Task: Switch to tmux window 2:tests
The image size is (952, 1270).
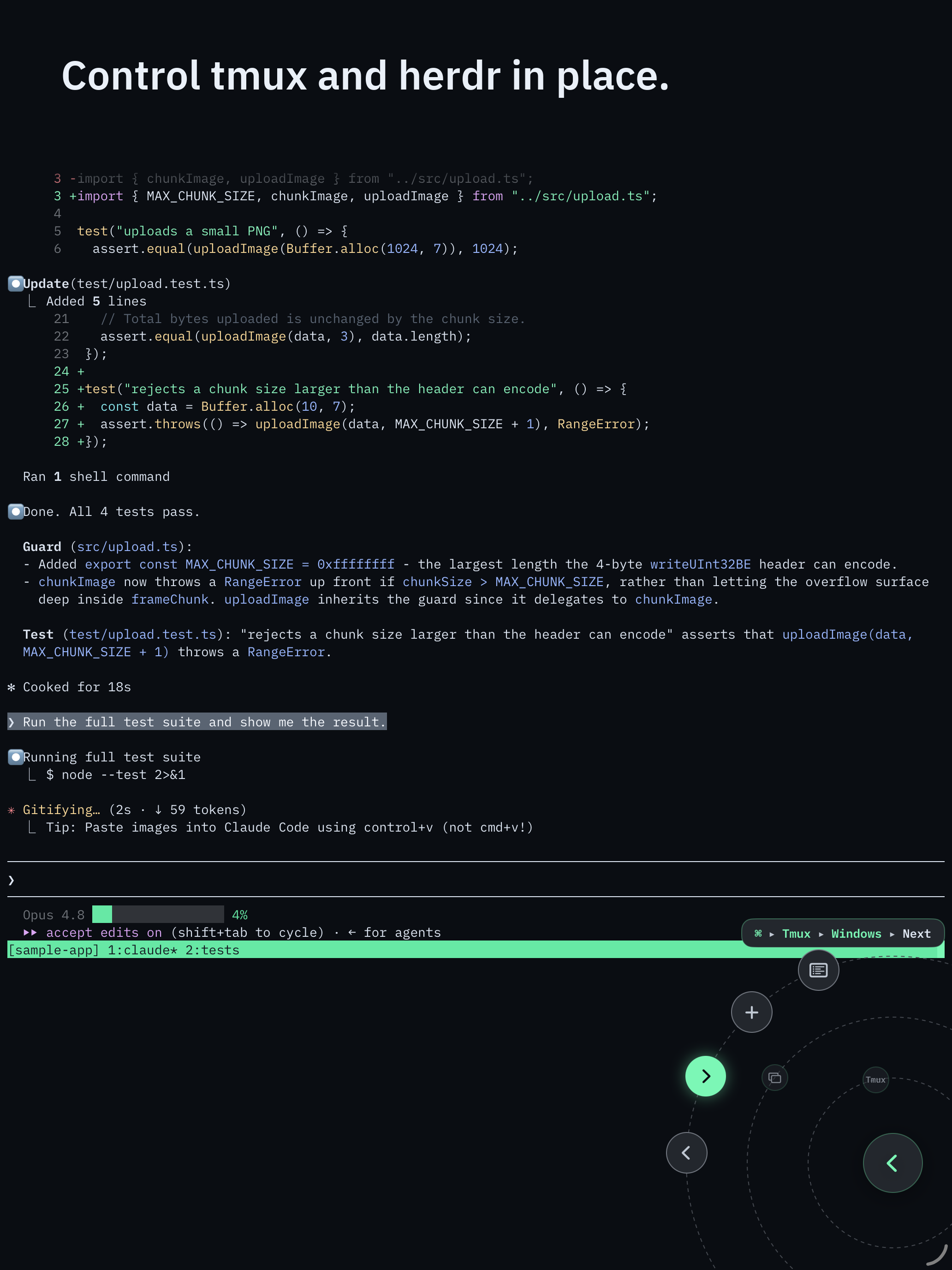Action: point(212,950)
